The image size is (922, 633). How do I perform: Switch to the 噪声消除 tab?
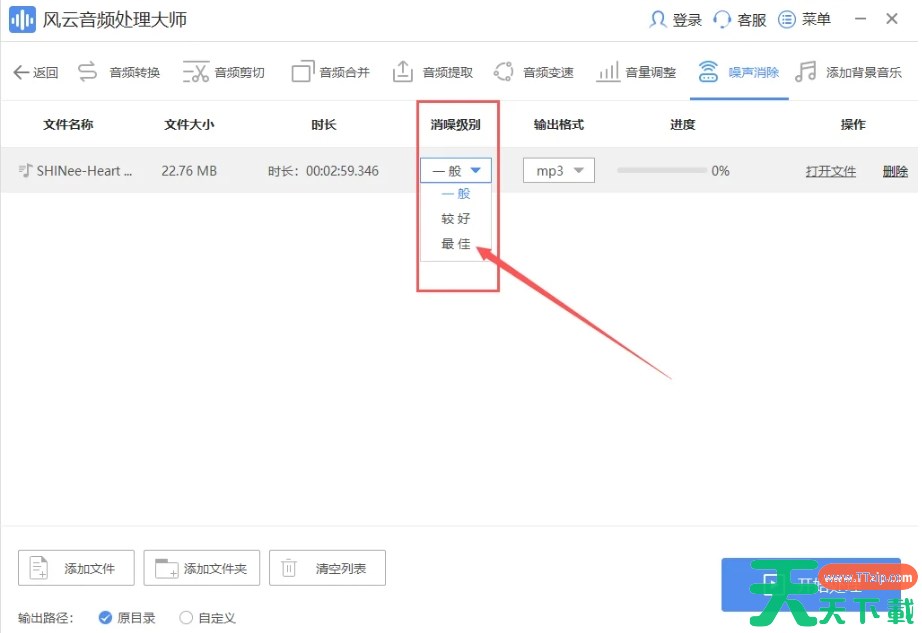tap(740, 72)
